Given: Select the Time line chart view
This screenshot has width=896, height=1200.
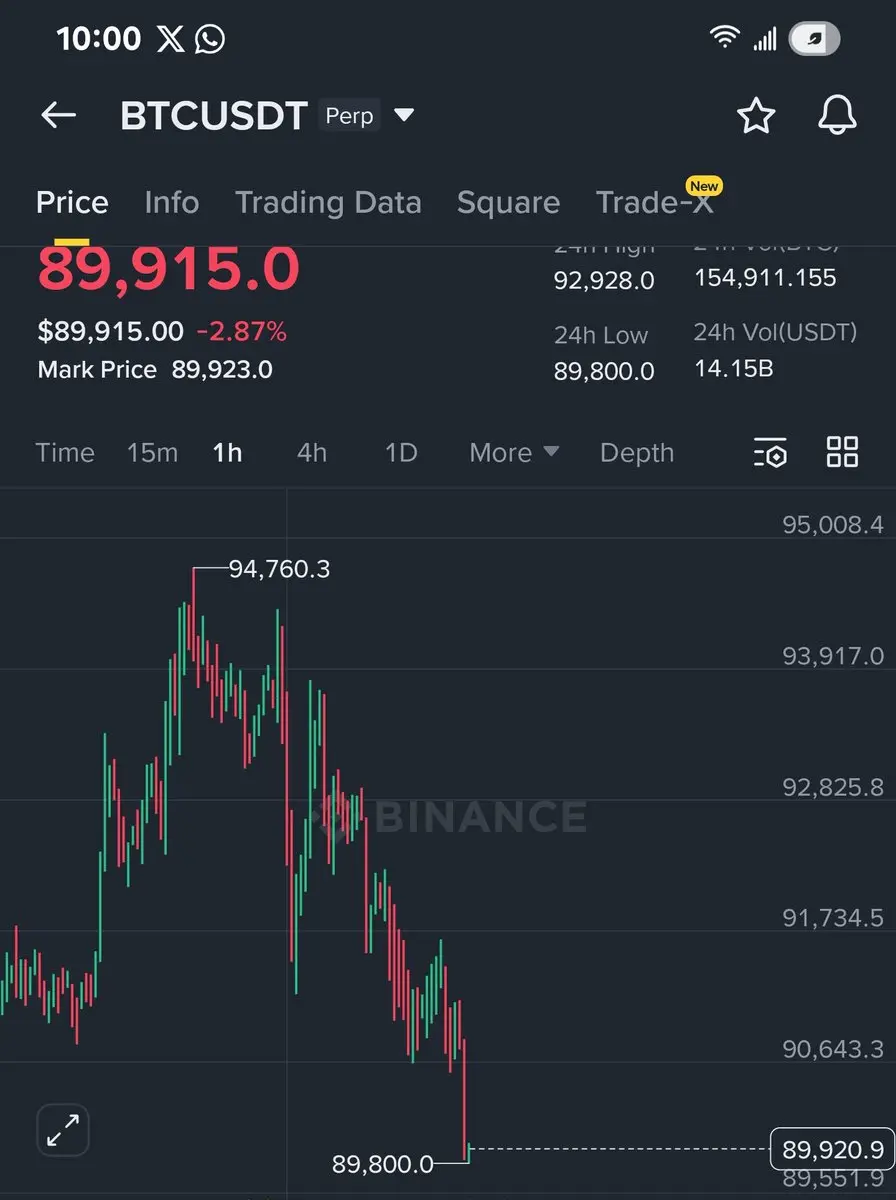Looking at the screenshot, I should pyautogui.click(x=65, y=453).
